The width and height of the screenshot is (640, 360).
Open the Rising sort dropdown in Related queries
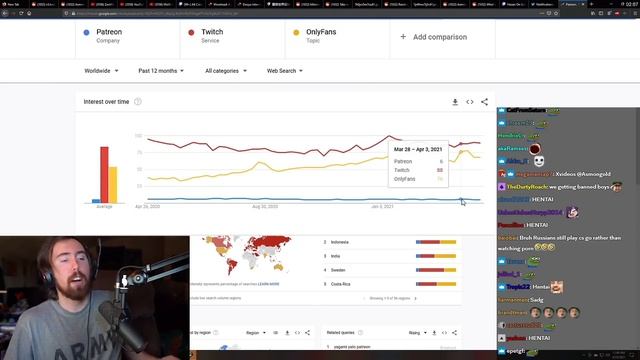(418, 333)
